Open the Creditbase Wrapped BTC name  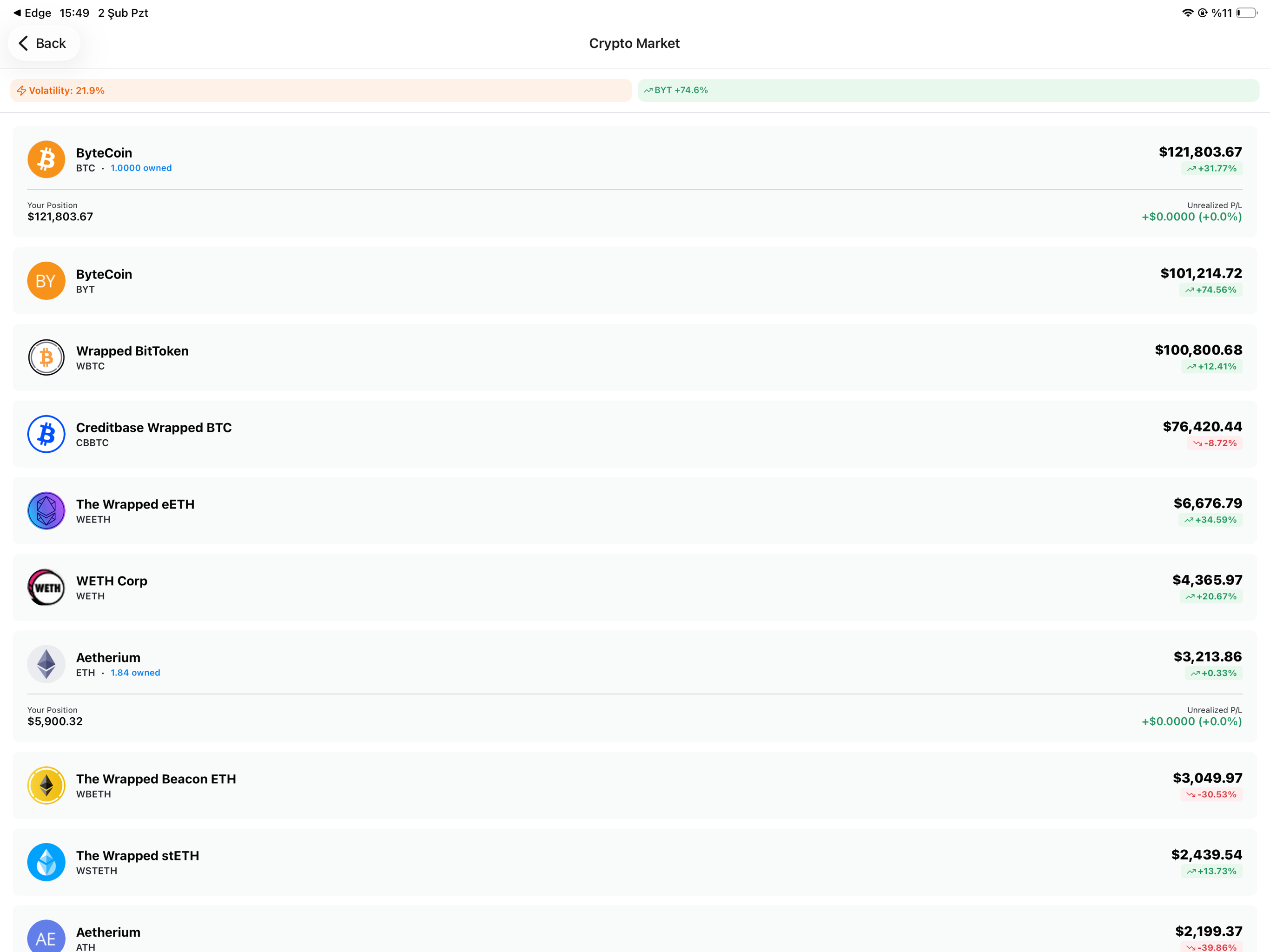[154, 428]
